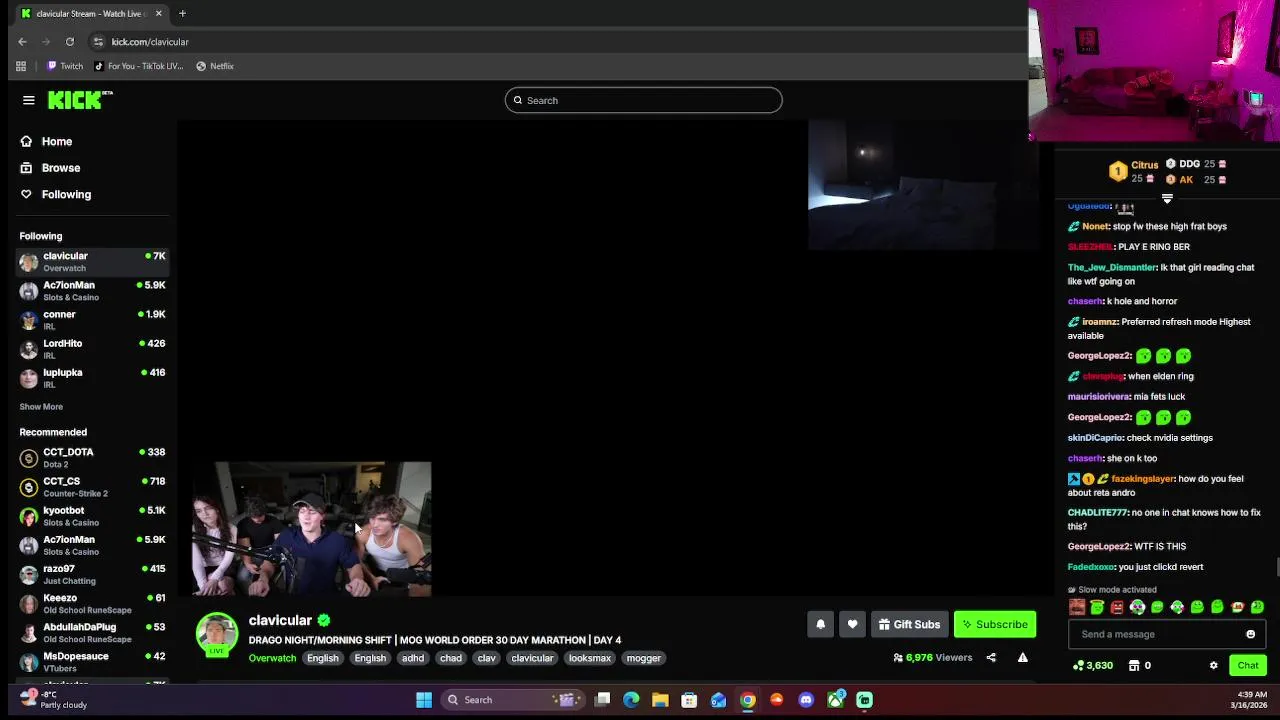Open Ac7ionMan channel under Following
This screenshot has width=1280, height=720.
92,291
